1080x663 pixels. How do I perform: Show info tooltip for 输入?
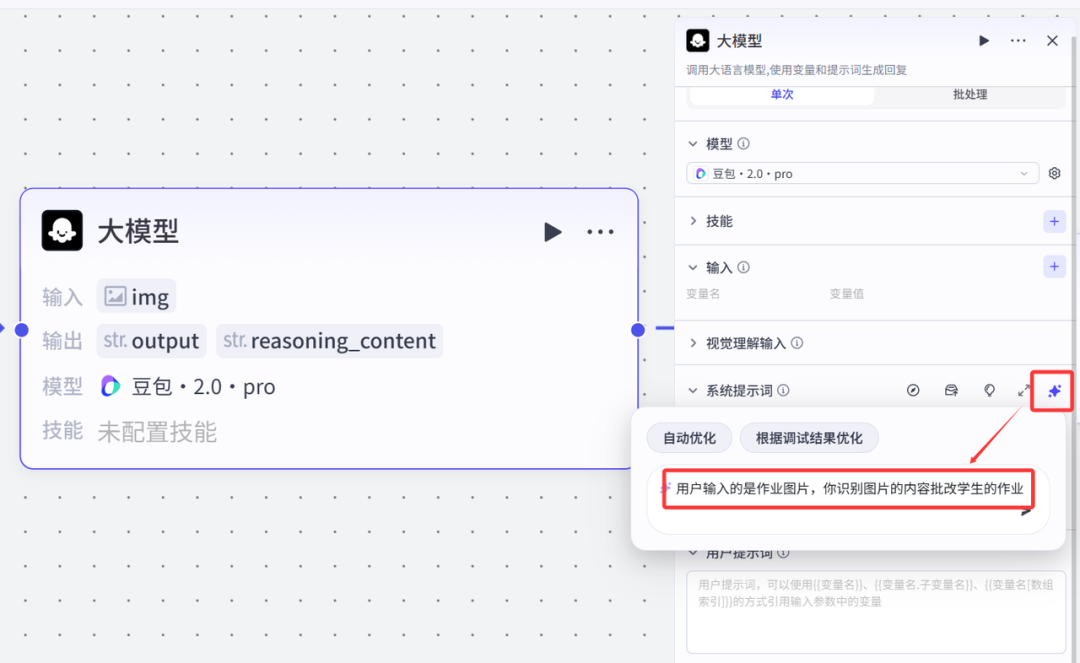[x=743, y=267]
